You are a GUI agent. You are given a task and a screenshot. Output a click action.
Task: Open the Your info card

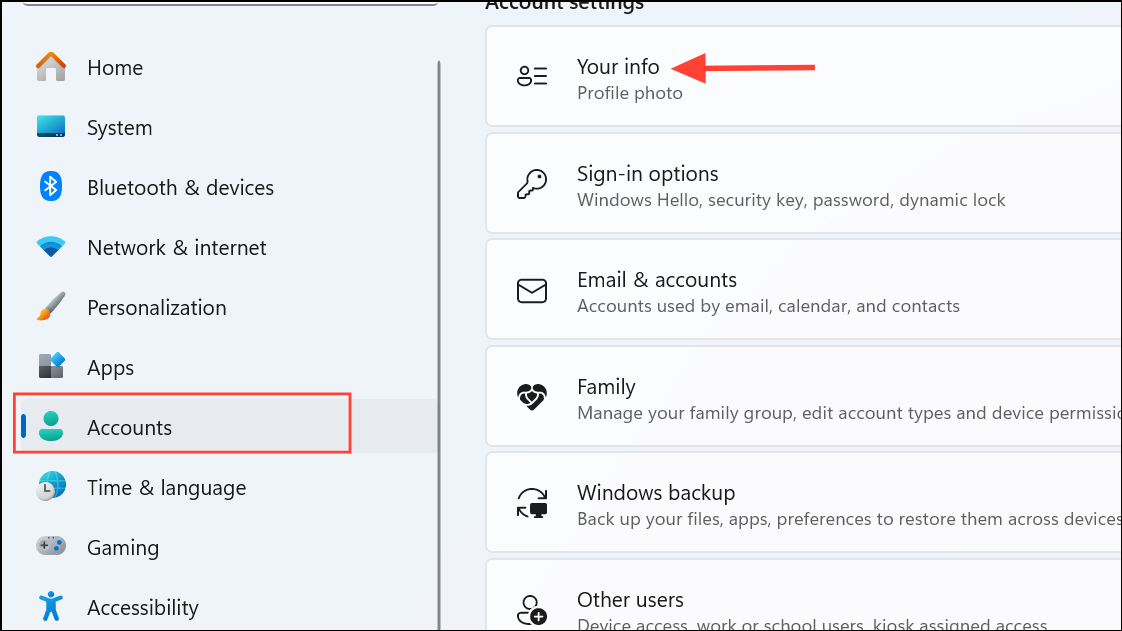[x=804, y=77]
